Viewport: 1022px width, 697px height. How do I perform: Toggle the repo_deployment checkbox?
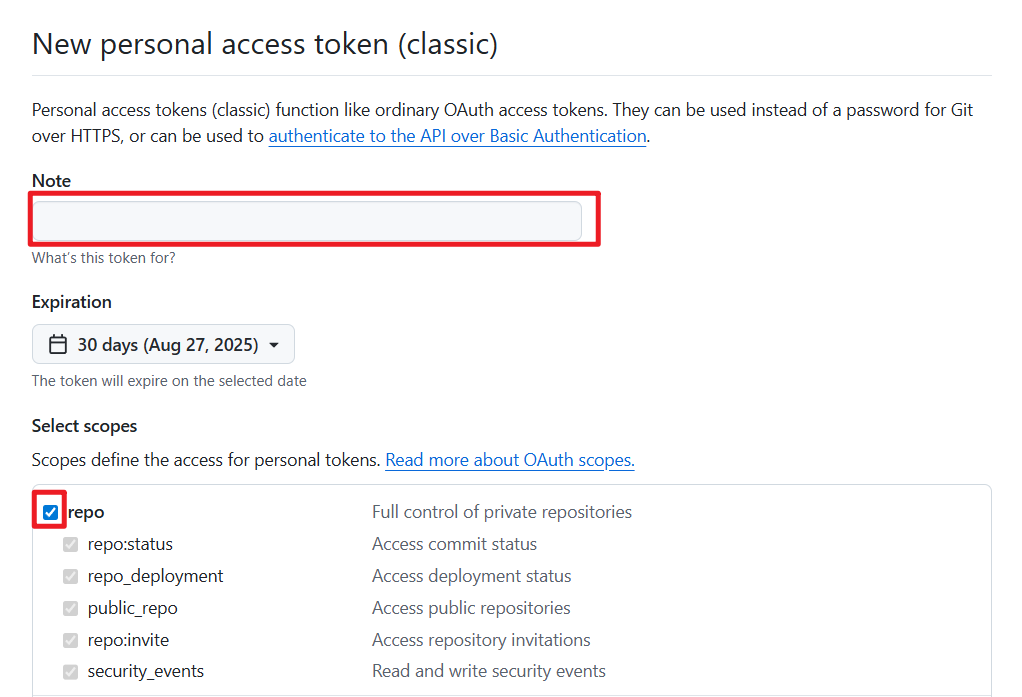pos(70,576)
